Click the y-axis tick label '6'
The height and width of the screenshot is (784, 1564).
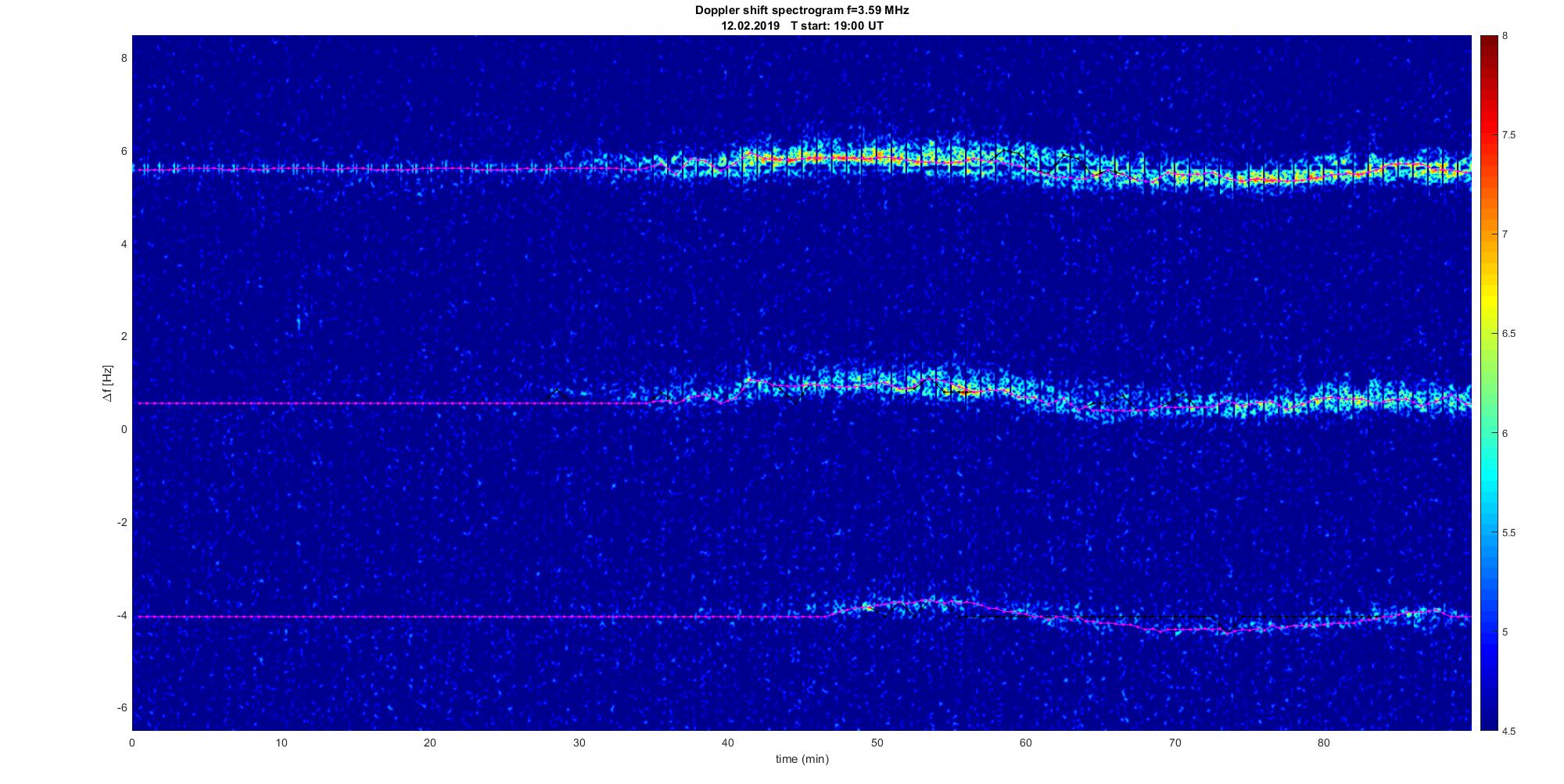[124, 151]
